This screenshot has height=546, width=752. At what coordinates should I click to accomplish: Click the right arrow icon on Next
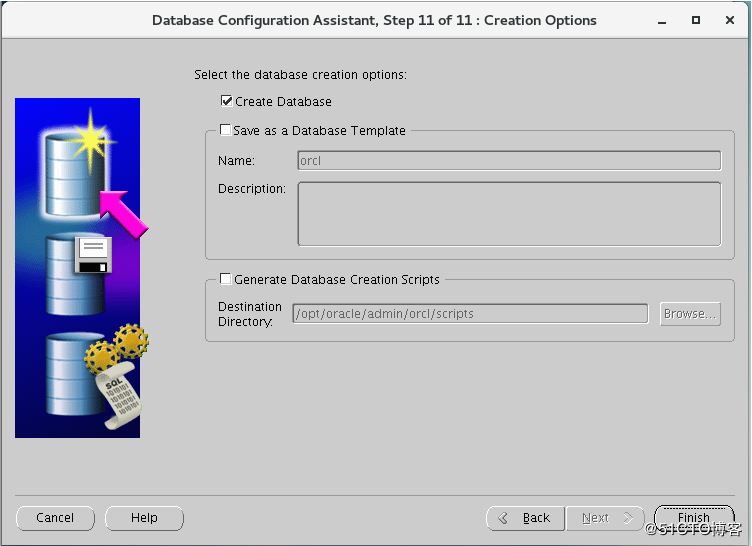coord(628,518)
